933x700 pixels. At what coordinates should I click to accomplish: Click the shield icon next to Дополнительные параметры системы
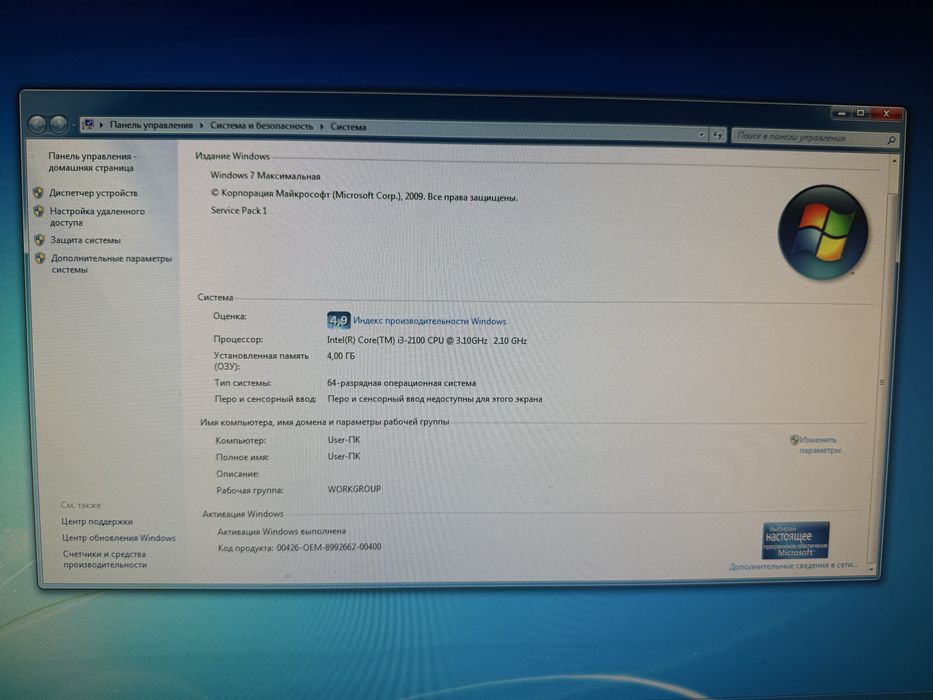tap(40, 258)
